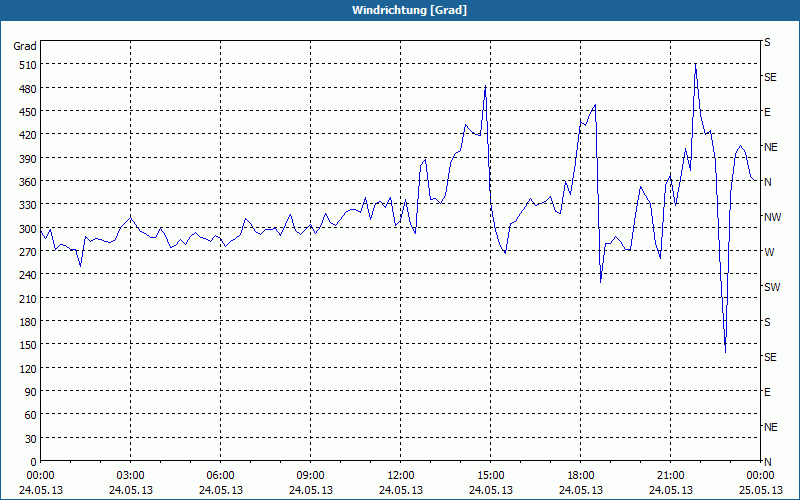Click the 120 y-axis value
Image resolution: width=800 pixels, height=500 pixels.
29,369
